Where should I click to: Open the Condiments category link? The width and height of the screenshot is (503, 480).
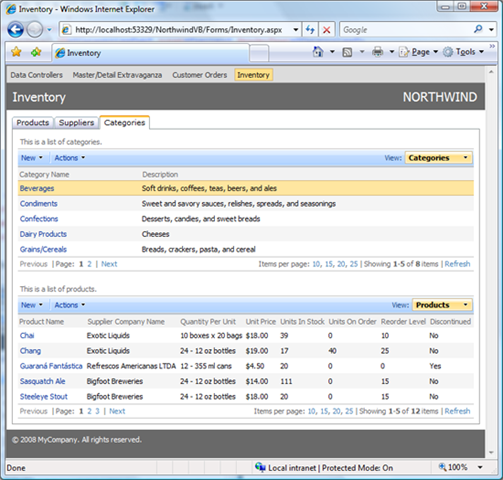tap(38, 204)
